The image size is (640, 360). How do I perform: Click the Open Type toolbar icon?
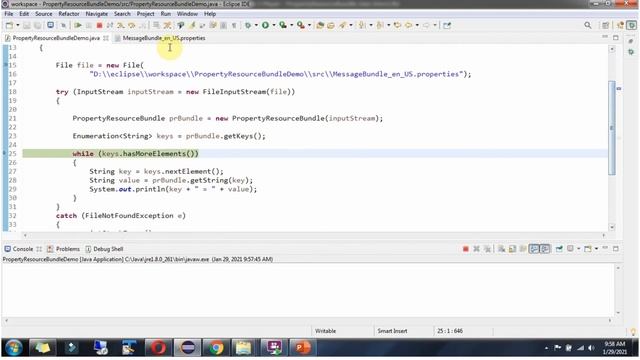(320, 25)
